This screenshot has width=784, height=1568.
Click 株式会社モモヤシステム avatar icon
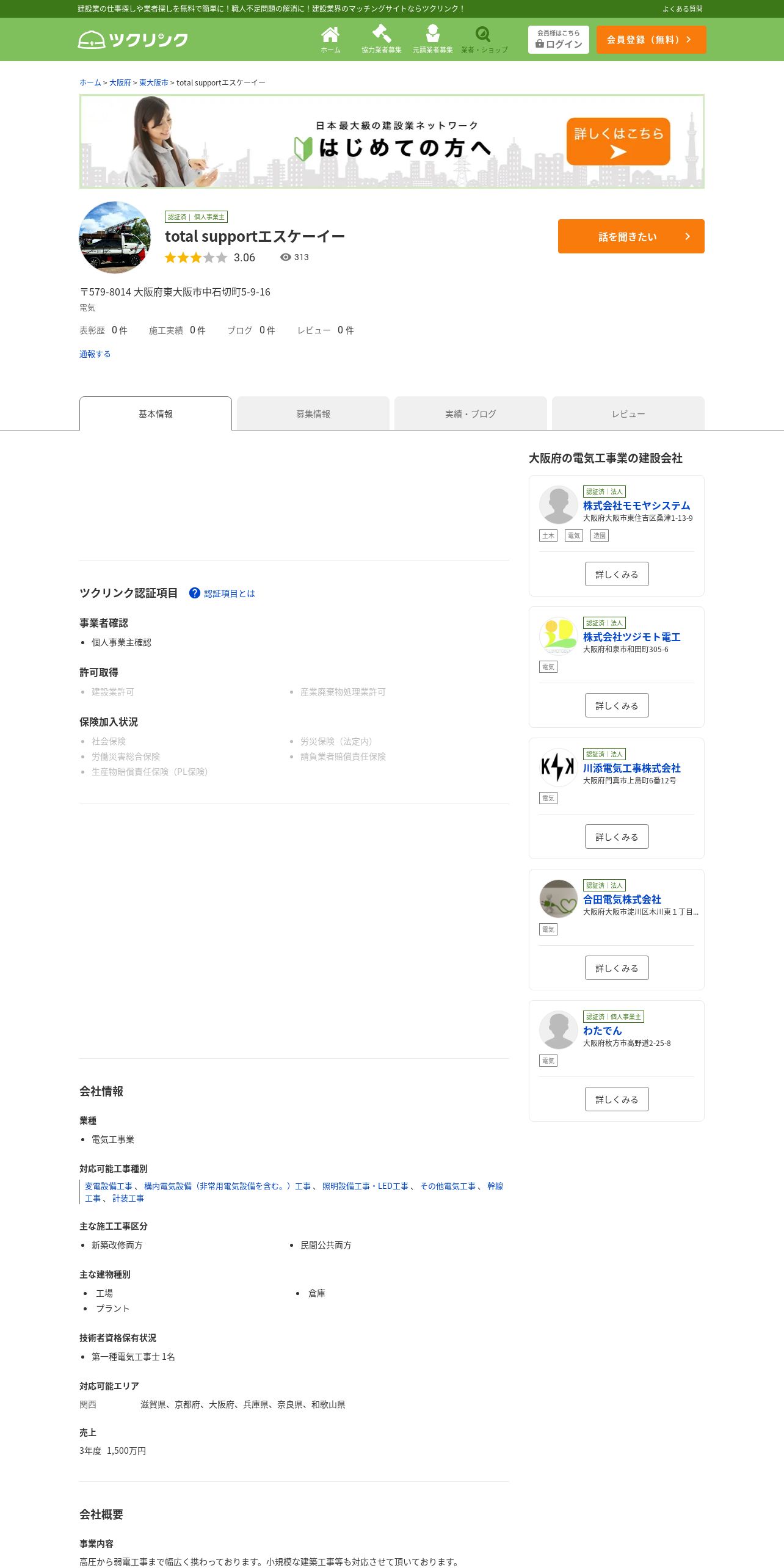[x=559, y=505]
